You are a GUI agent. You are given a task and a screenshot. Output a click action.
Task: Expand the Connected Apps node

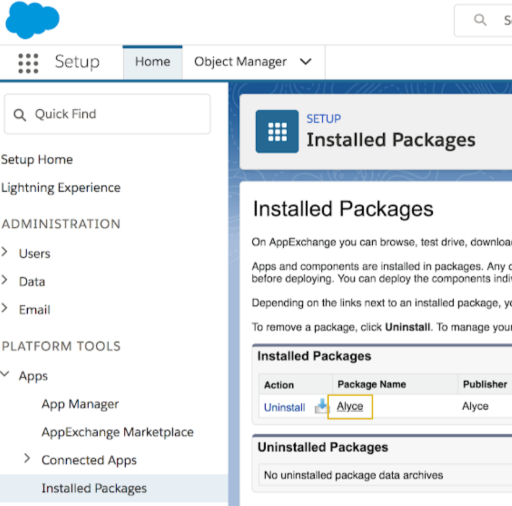(x=27, y=459)
